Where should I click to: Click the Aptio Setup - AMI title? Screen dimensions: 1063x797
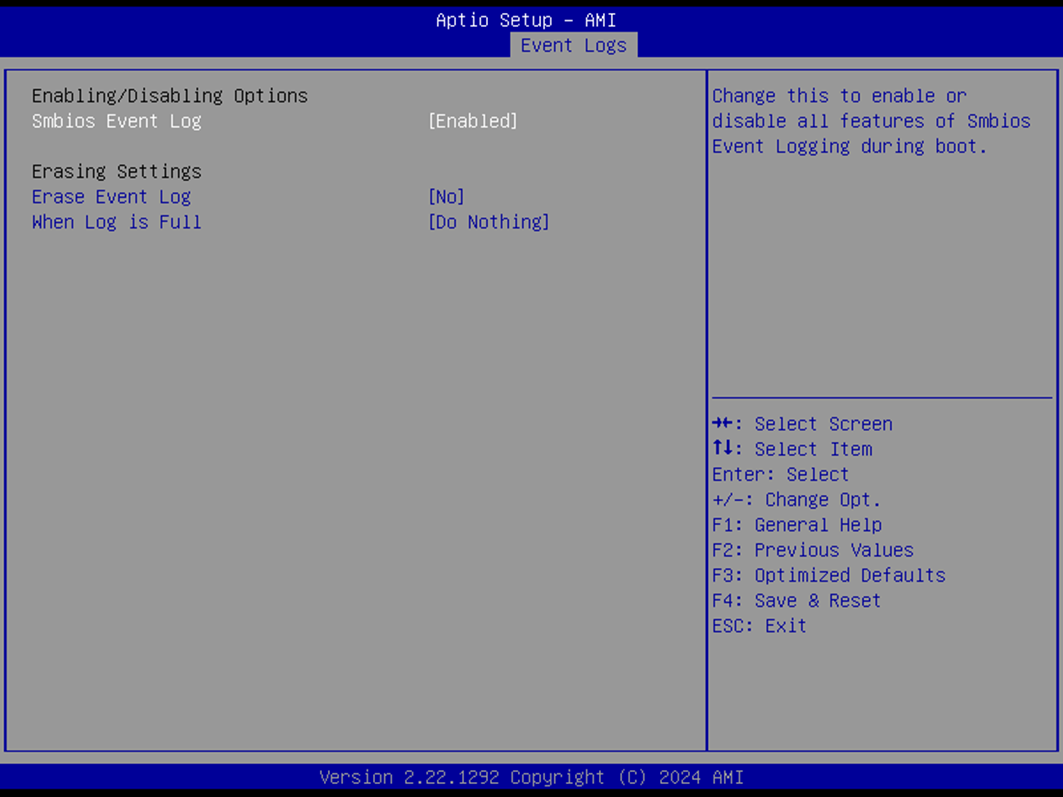526,20
